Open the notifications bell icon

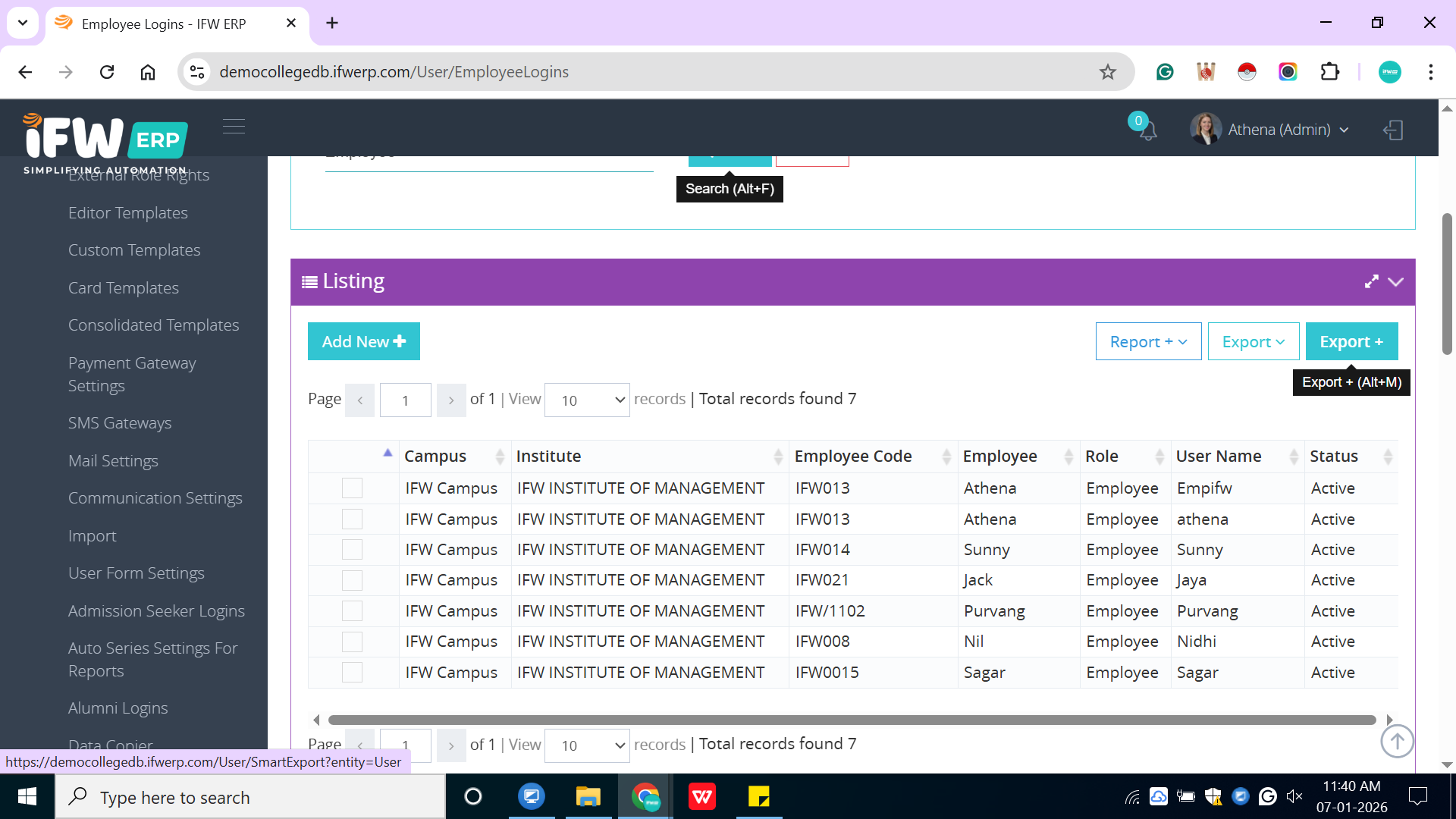coord(1147,130)
